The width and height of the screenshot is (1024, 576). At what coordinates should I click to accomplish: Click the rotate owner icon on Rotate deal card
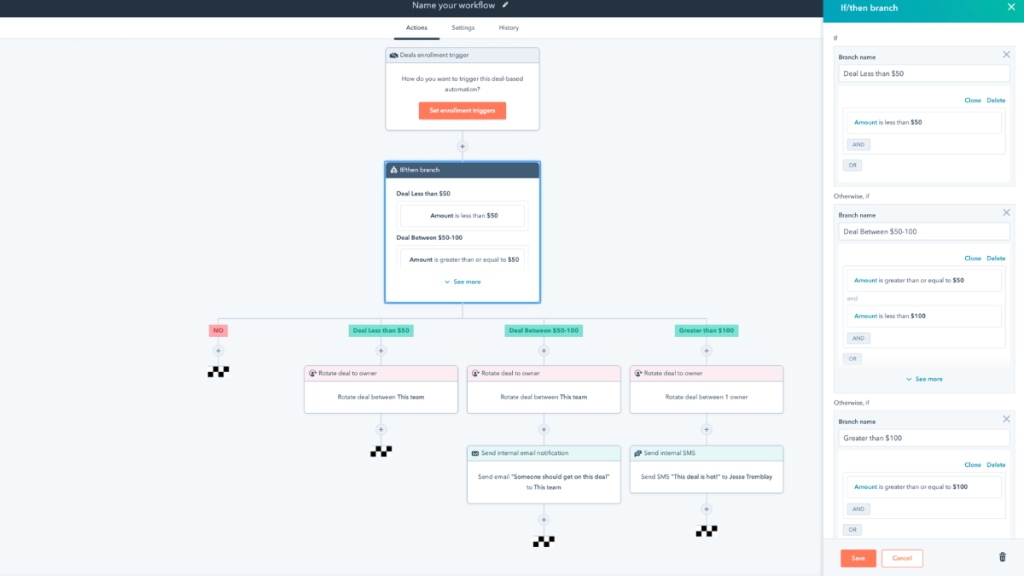coord(311,374)
